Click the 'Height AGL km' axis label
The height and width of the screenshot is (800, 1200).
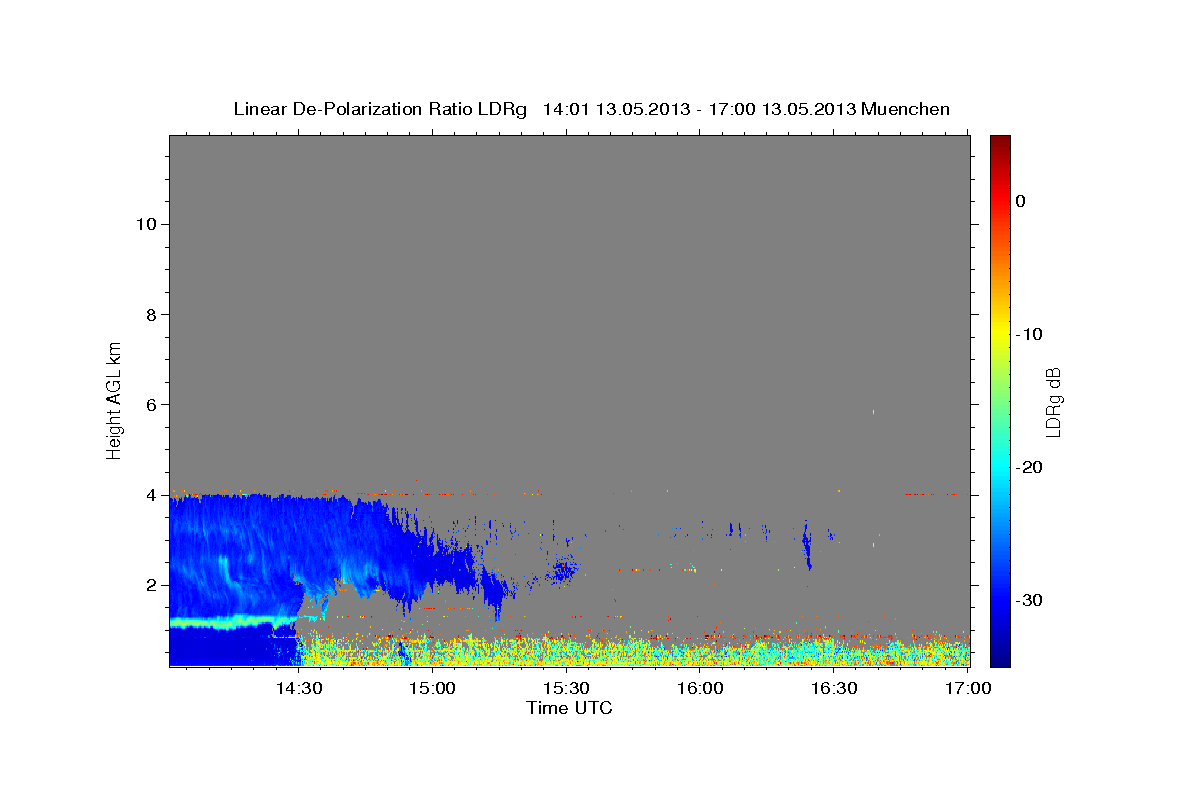click(x=115, y=399)
